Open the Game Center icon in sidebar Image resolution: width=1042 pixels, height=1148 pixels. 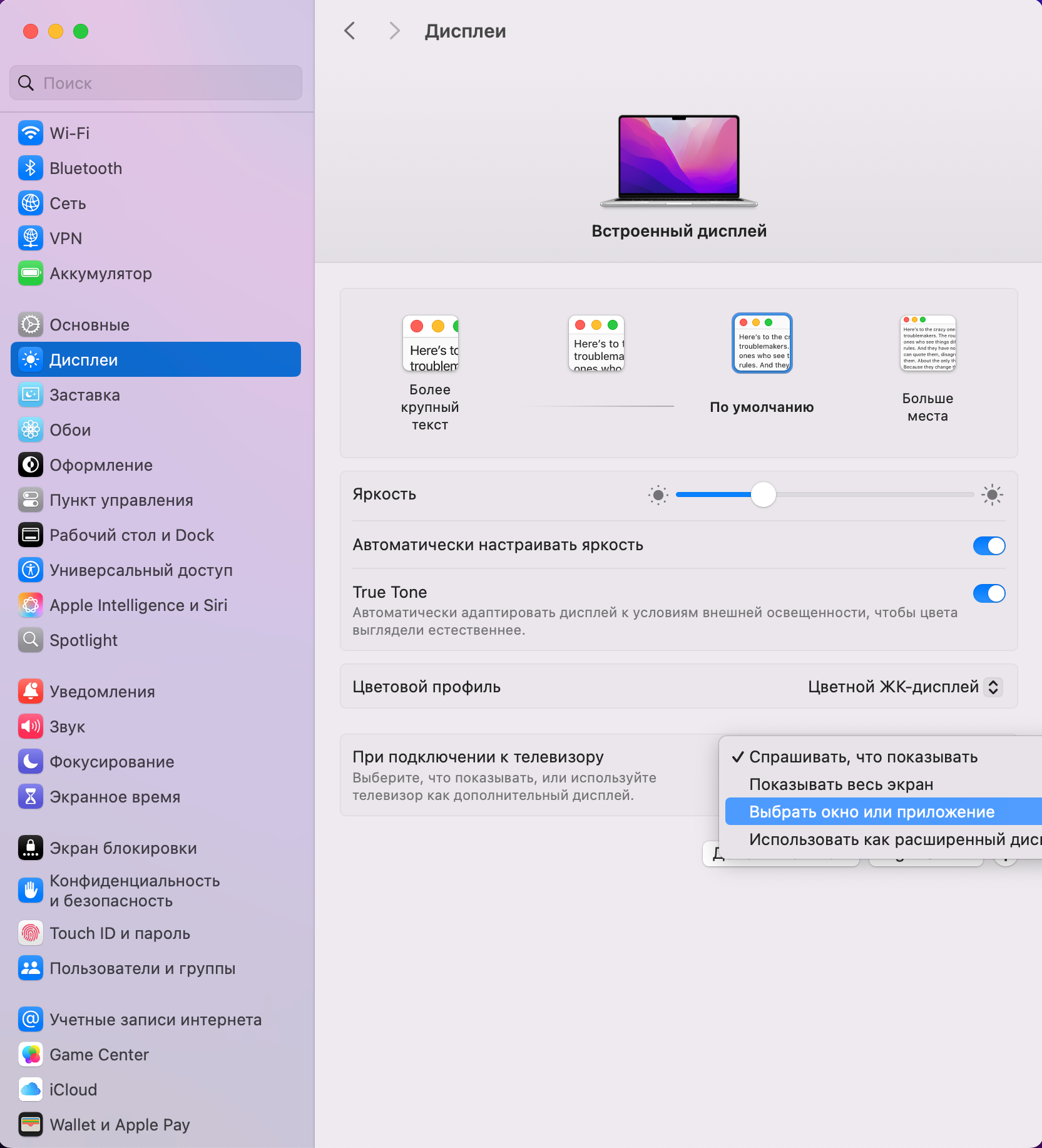[x=30, y=1055]
